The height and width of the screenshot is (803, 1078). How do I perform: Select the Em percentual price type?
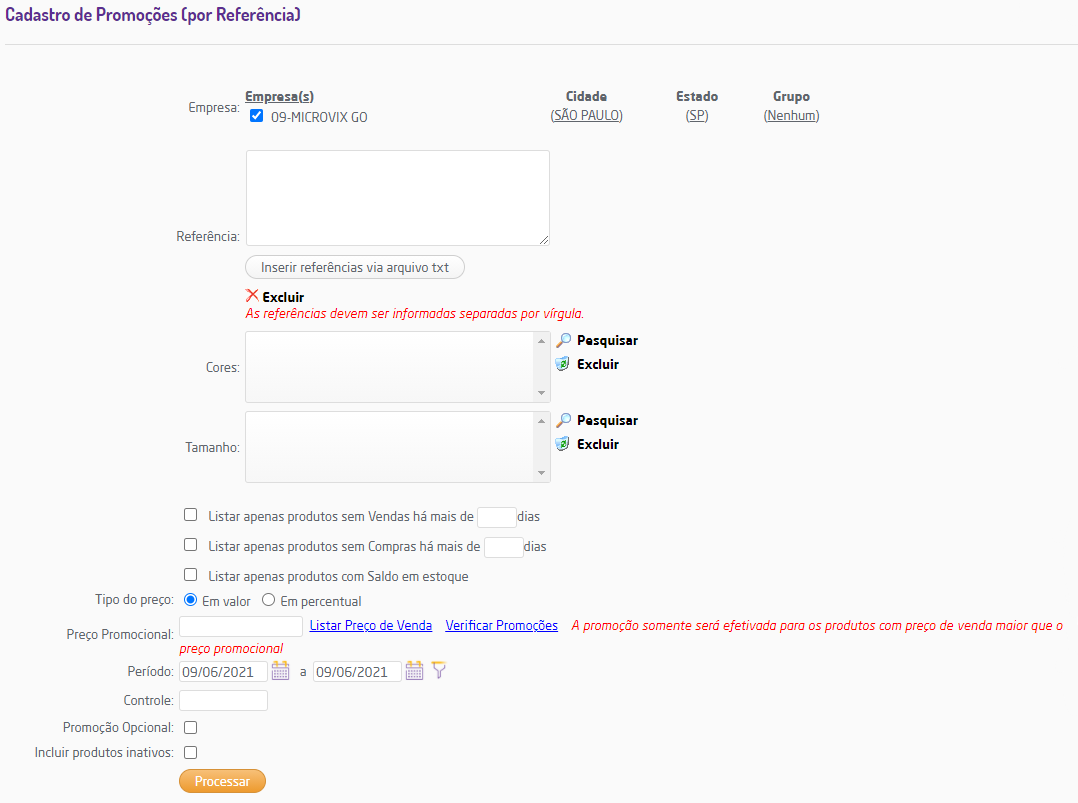[268, 601]
